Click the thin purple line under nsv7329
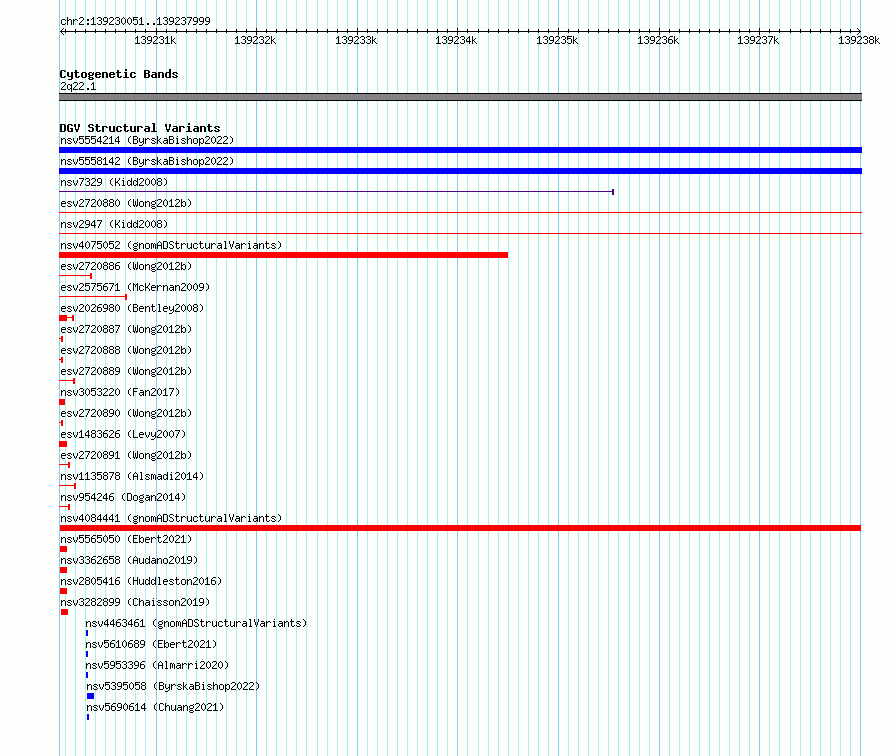This screenshot has width=890, height=756. click(x=337, y=192)
